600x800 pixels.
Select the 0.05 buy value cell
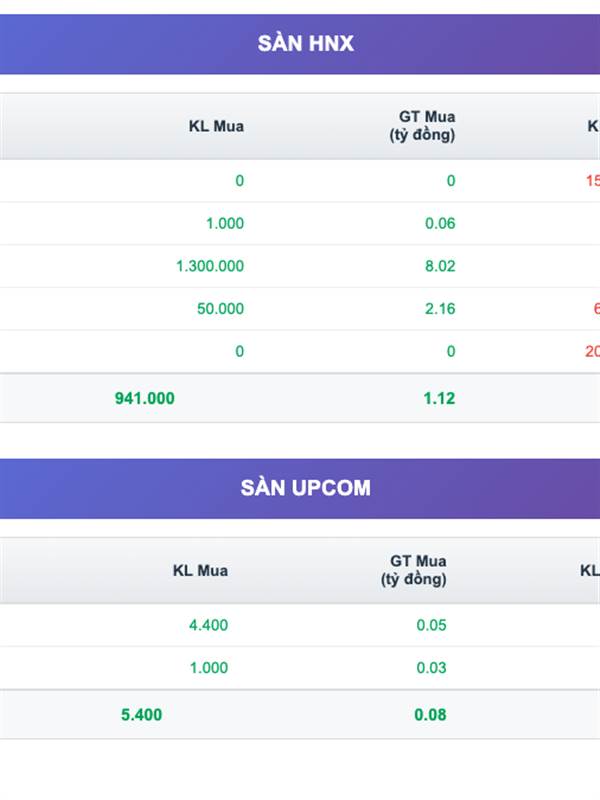click(x=432, y=625)
